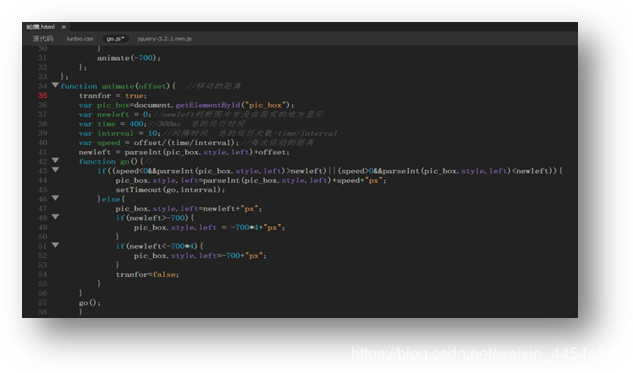Click 'var interval = 10;' on line 39
Viewport: 633px width, 373px height.
119,133
